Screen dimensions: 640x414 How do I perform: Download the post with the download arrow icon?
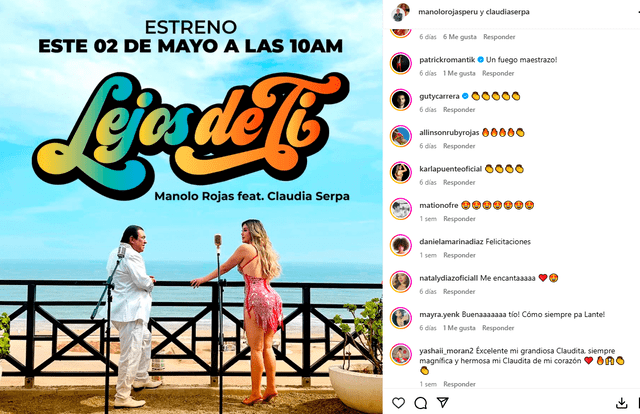[x=621, y=403]
